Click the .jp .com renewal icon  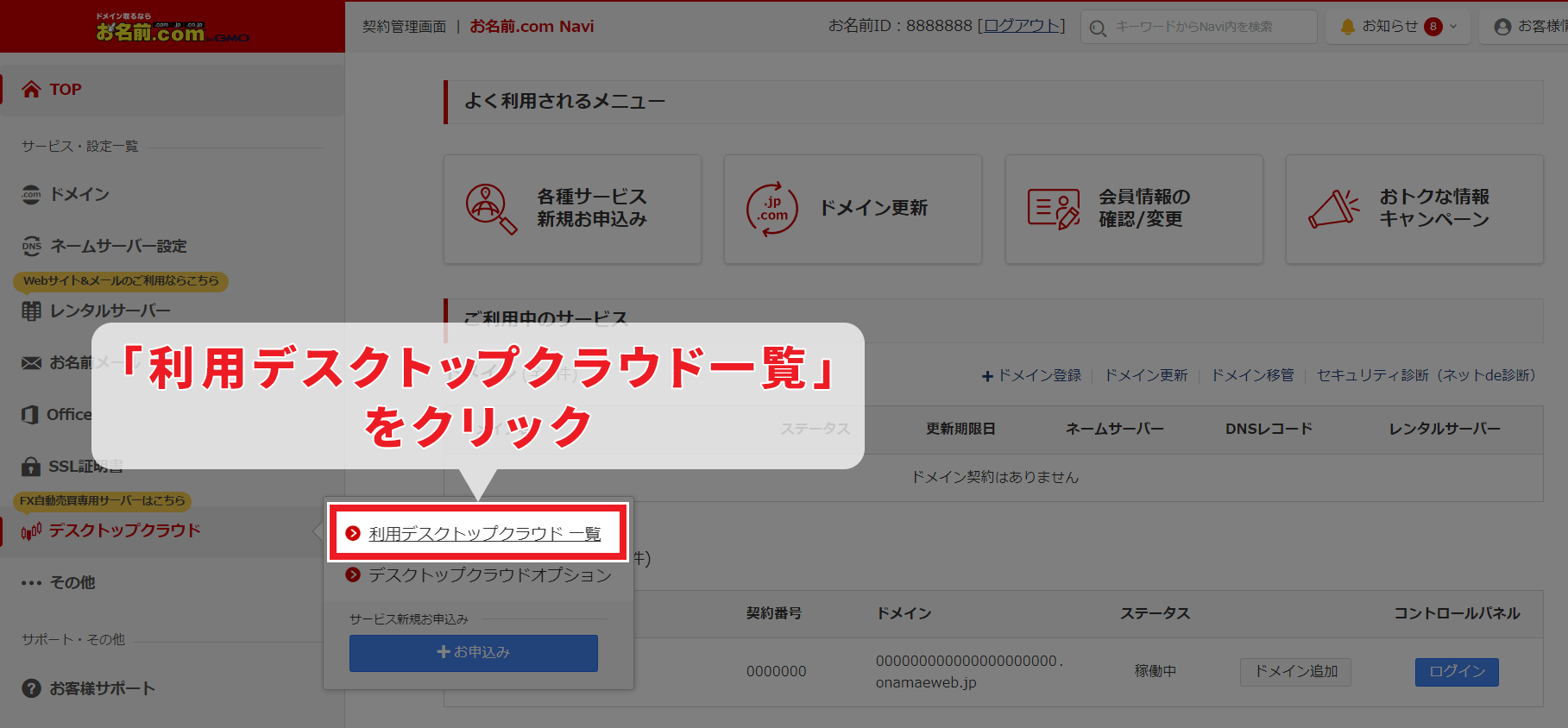772,209
